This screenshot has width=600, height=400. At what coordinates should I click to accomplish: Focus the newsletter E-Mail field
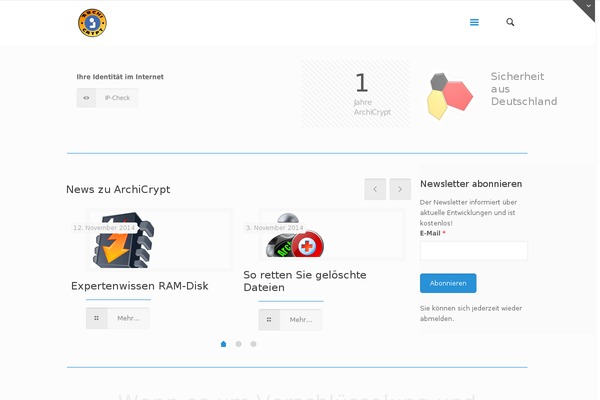(x=474, y=251)
